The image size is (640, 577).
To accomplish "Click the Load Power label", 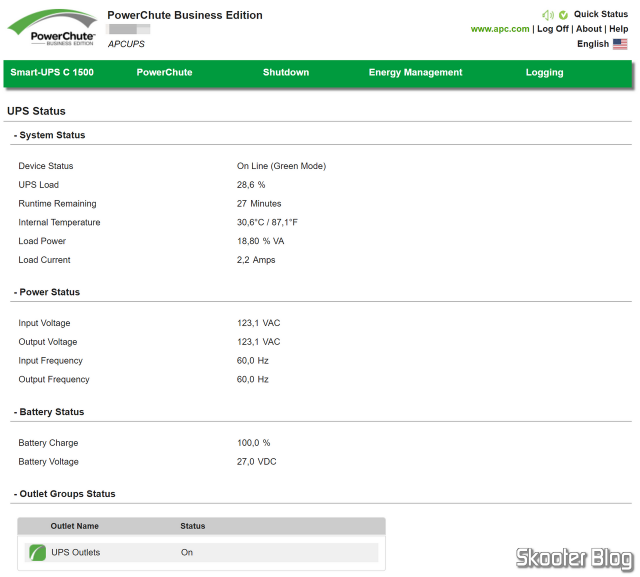I will pos(42,241).
